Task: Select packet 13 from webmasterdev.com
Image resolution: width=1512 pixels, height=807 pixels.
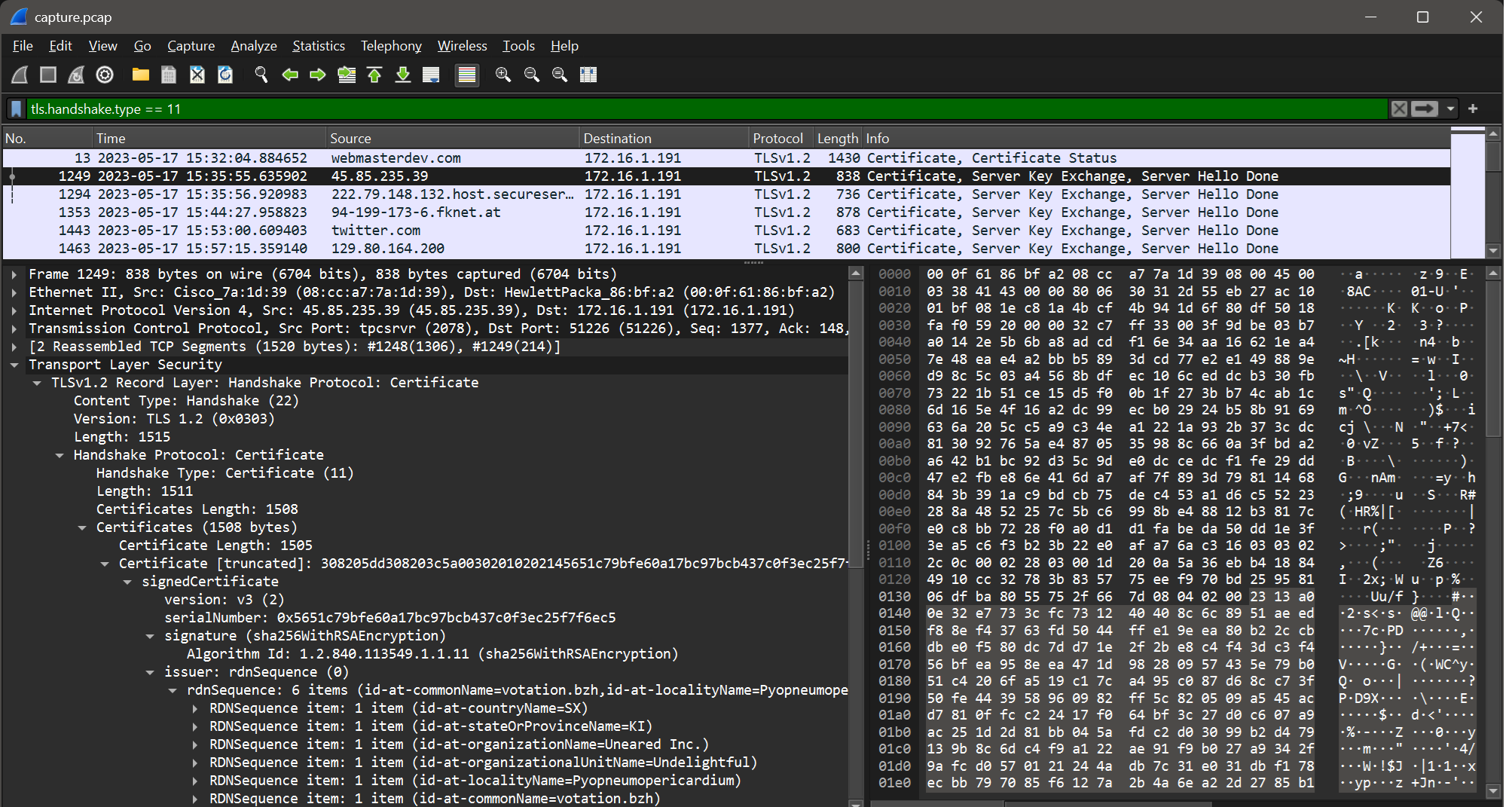Action: point(726,158)
